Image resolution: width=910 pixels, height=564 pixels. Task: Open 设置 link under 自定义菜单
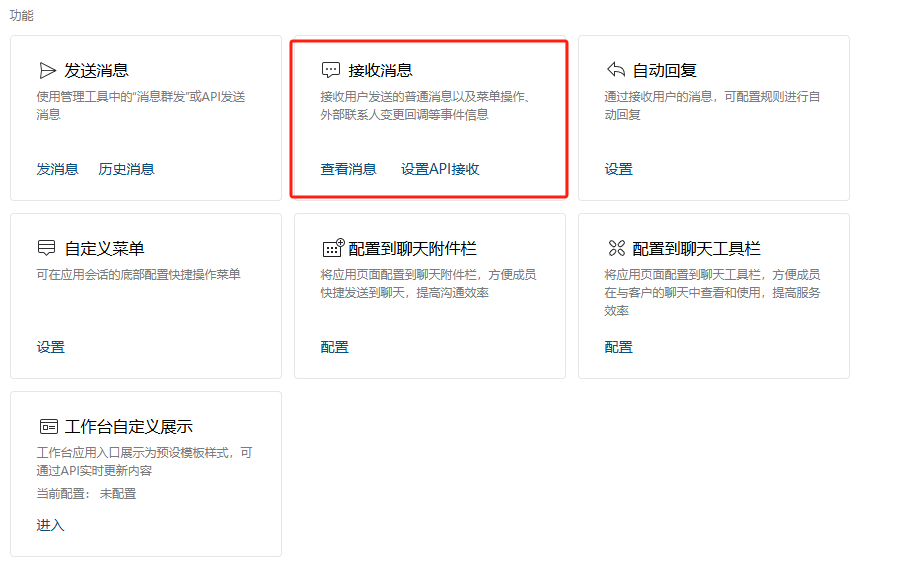click(50, 347)
